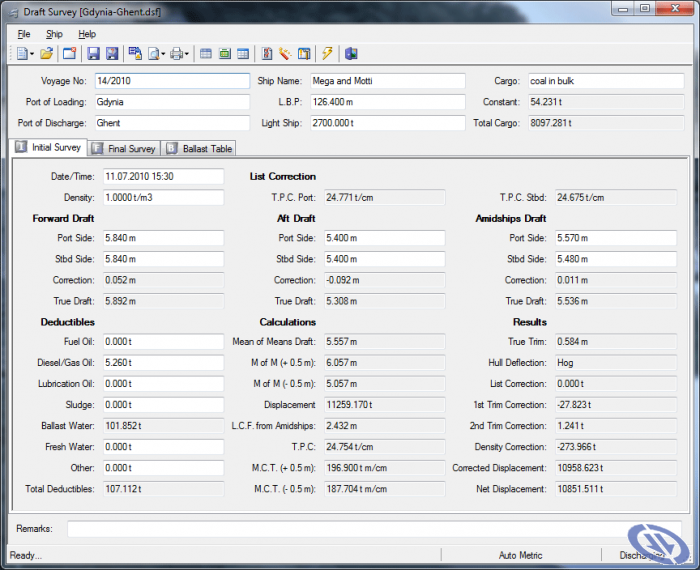The image size is (700, 570).
Task: Click Forward Draft Stbd Side field
Action: [x=163, y=259]
